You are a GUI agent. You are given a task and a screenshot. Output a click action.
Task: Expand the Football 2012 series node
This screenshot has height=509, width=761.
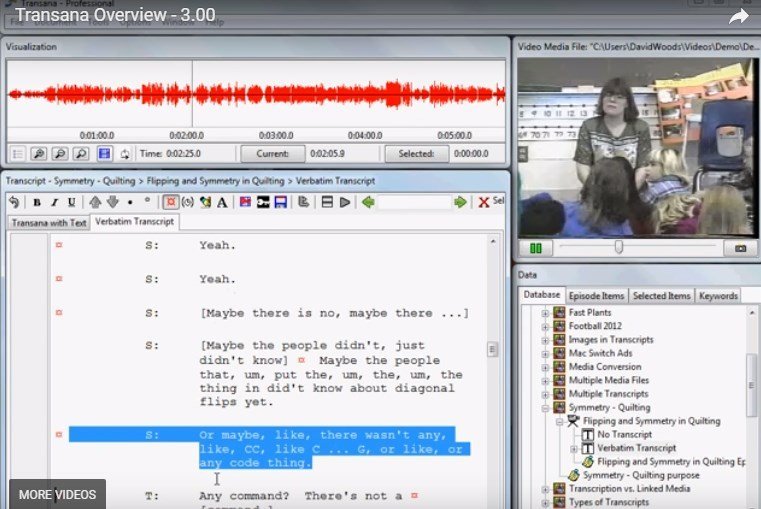click(x=545, y=327)
